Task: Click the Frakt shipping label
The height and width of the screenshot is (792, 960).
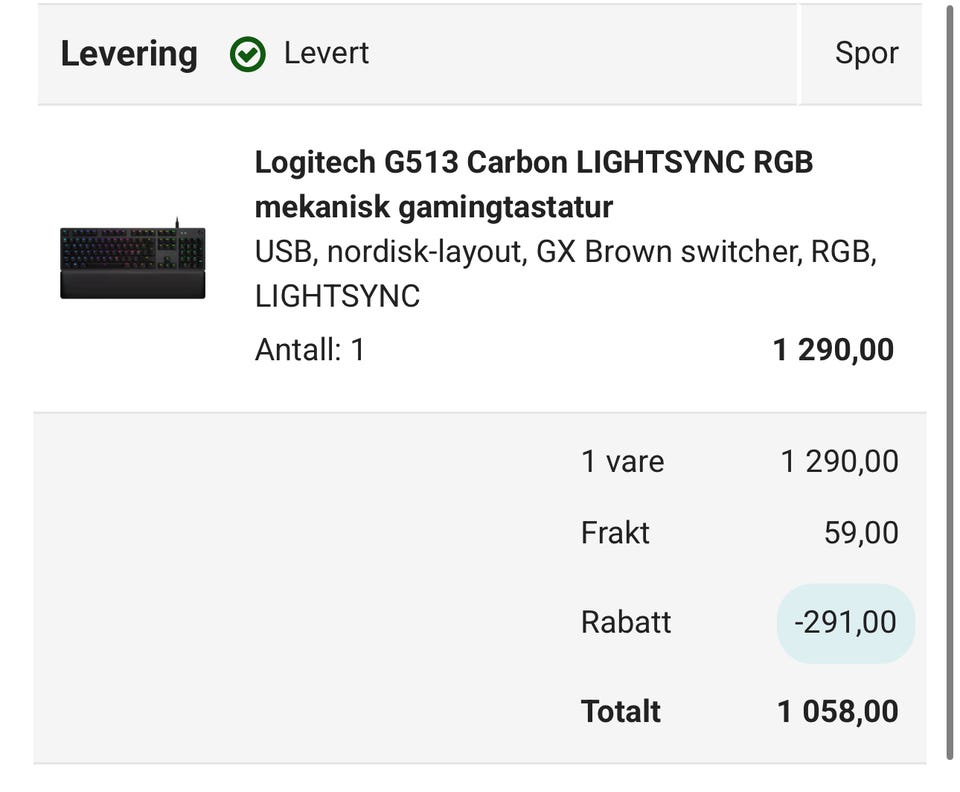Action: (x=615, y=532)
